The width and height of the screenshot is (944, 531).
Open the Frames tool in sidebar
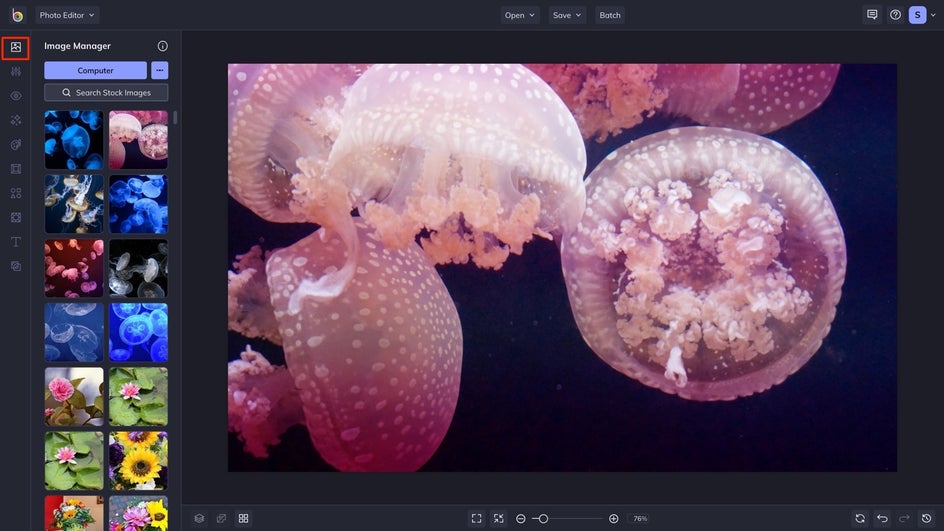(x=15, y=169)
